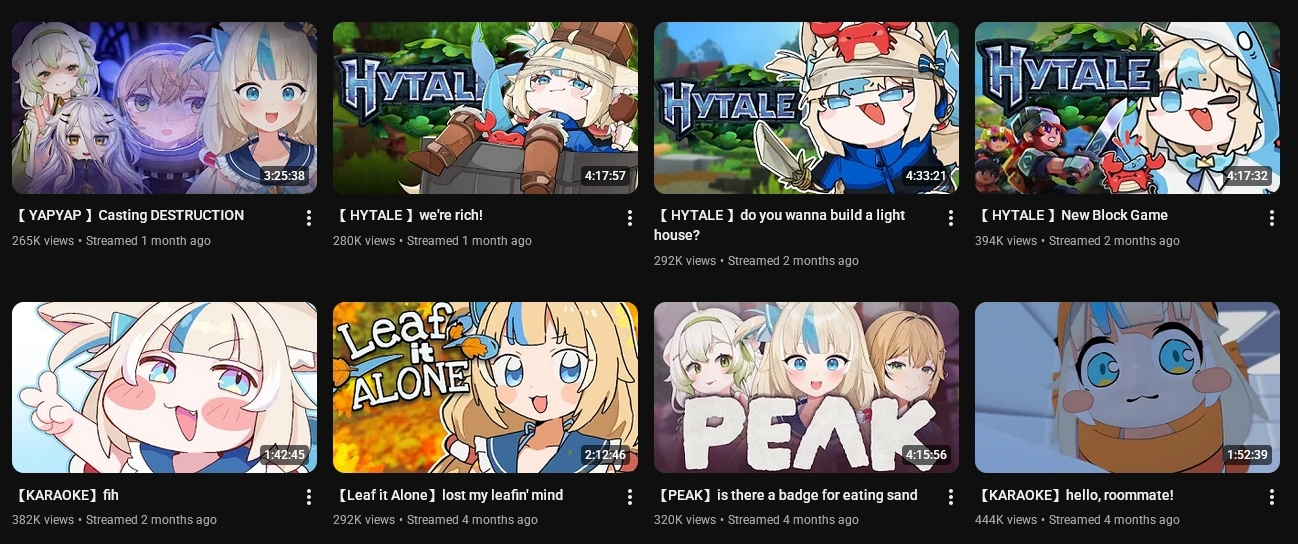Open options menu for KARAOKE fih video
The width and height of the screenshot is (1298, 544).
(308, 497)
